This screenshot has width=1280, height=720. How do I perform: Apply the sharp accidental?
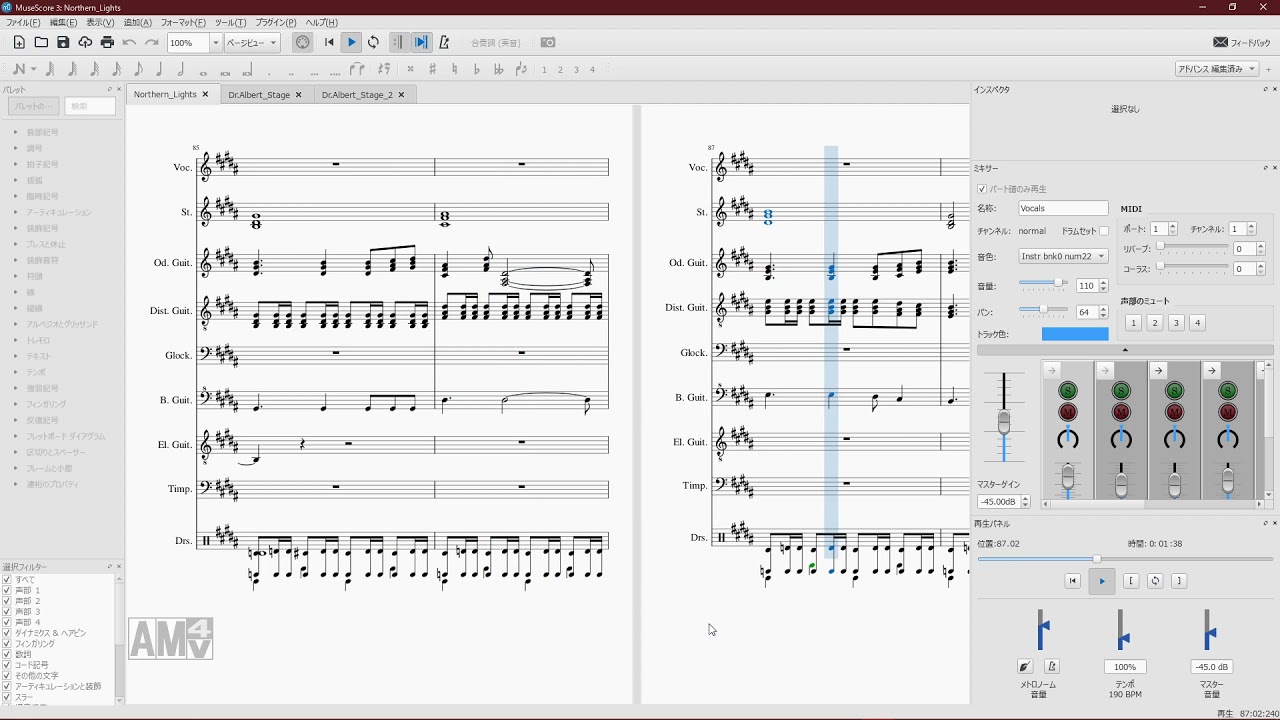pyautogui.click(x=432, y=69)
